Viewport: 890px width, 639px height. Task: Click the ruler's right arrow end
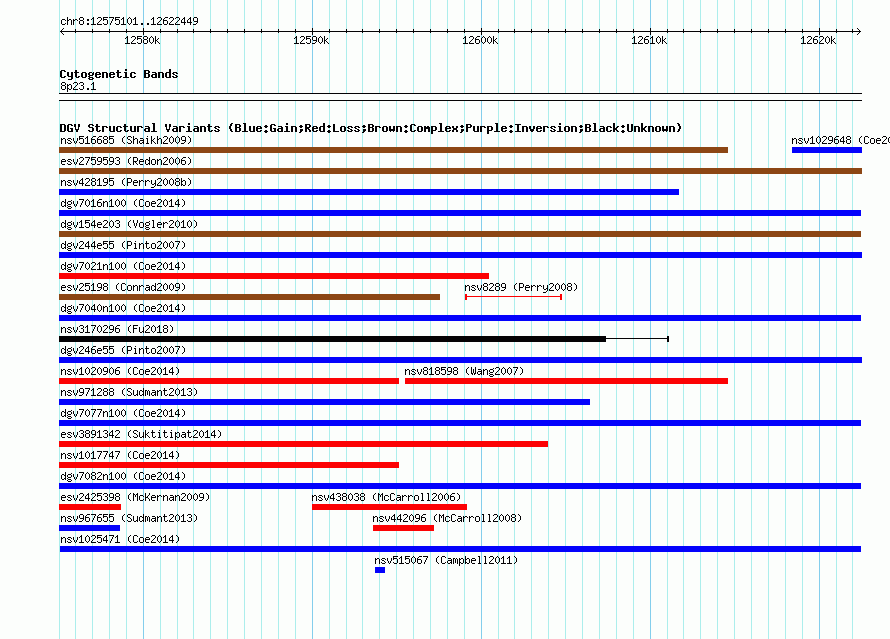click(x=858, y=31)
